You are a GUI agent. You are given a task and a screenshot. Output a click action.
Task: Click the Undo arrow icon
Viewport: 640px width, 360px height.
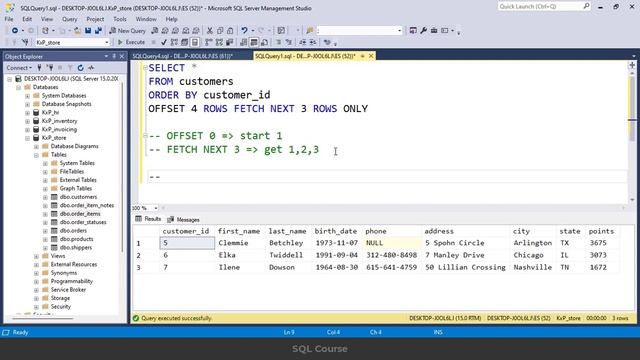coord(244,31)
